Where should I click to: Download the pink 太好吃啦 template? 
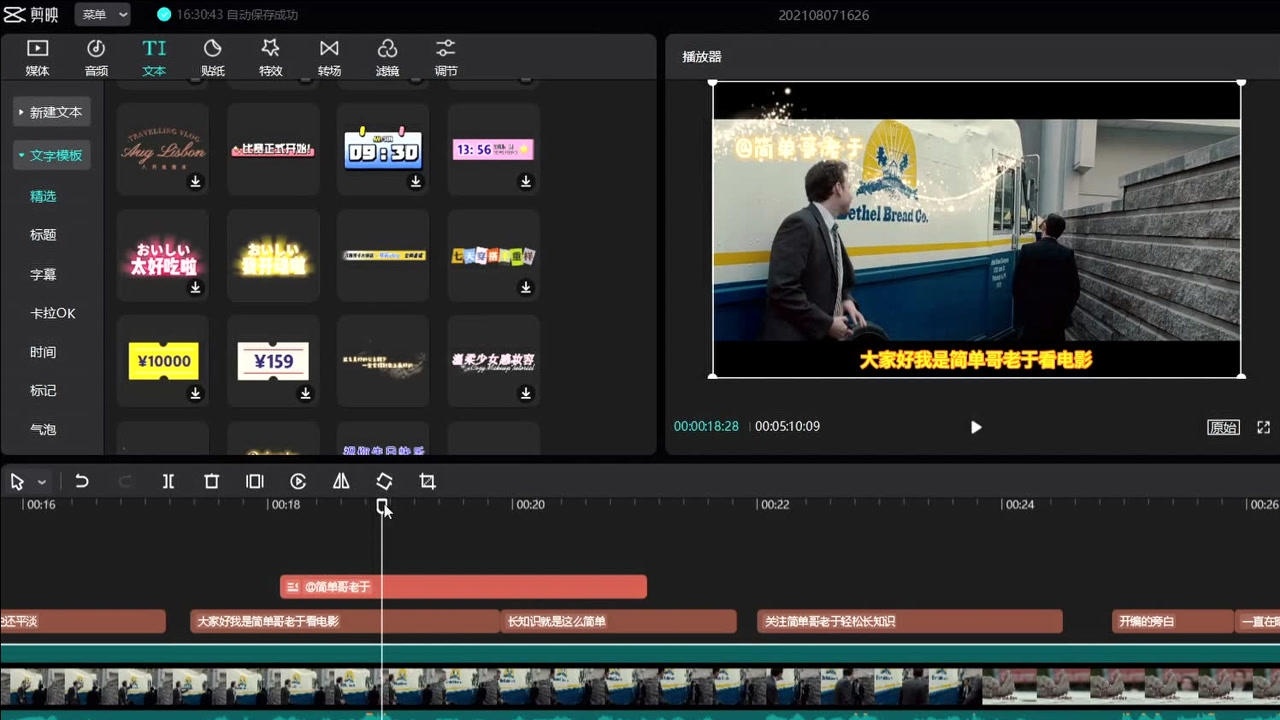coord(196,287)
